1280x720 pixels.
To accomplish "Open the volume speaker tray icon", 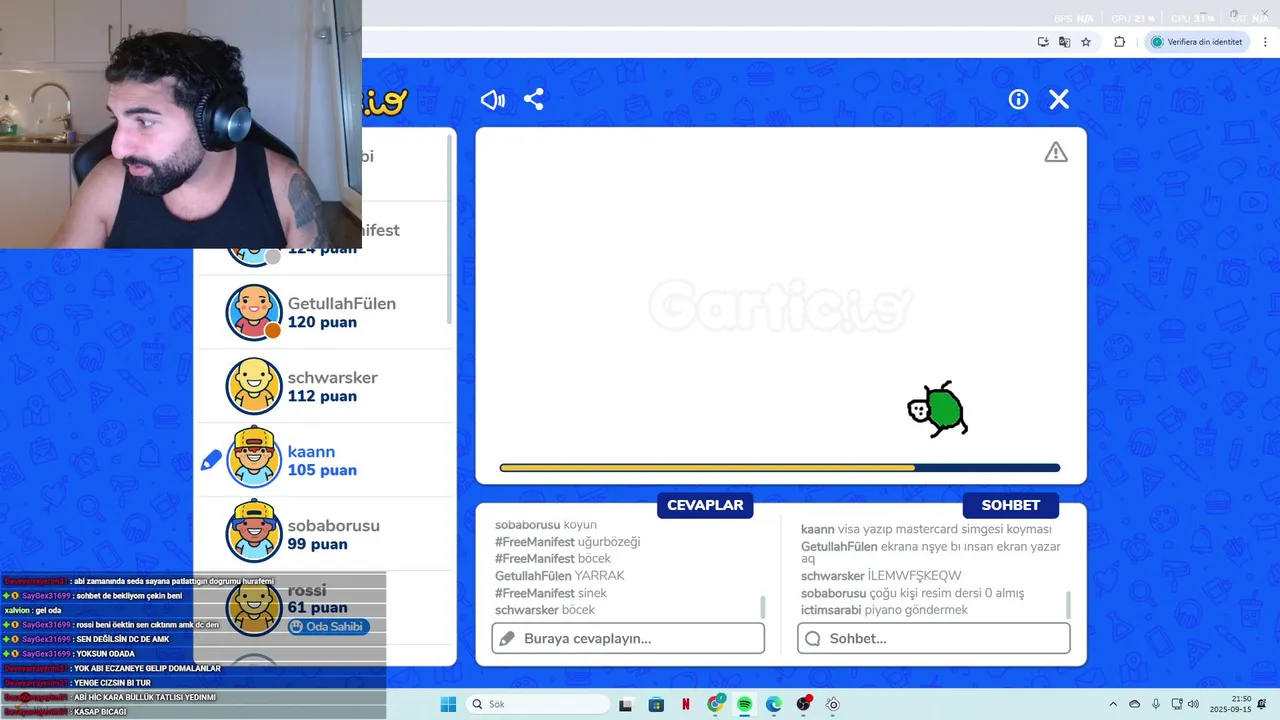I will coord(1193,704).
